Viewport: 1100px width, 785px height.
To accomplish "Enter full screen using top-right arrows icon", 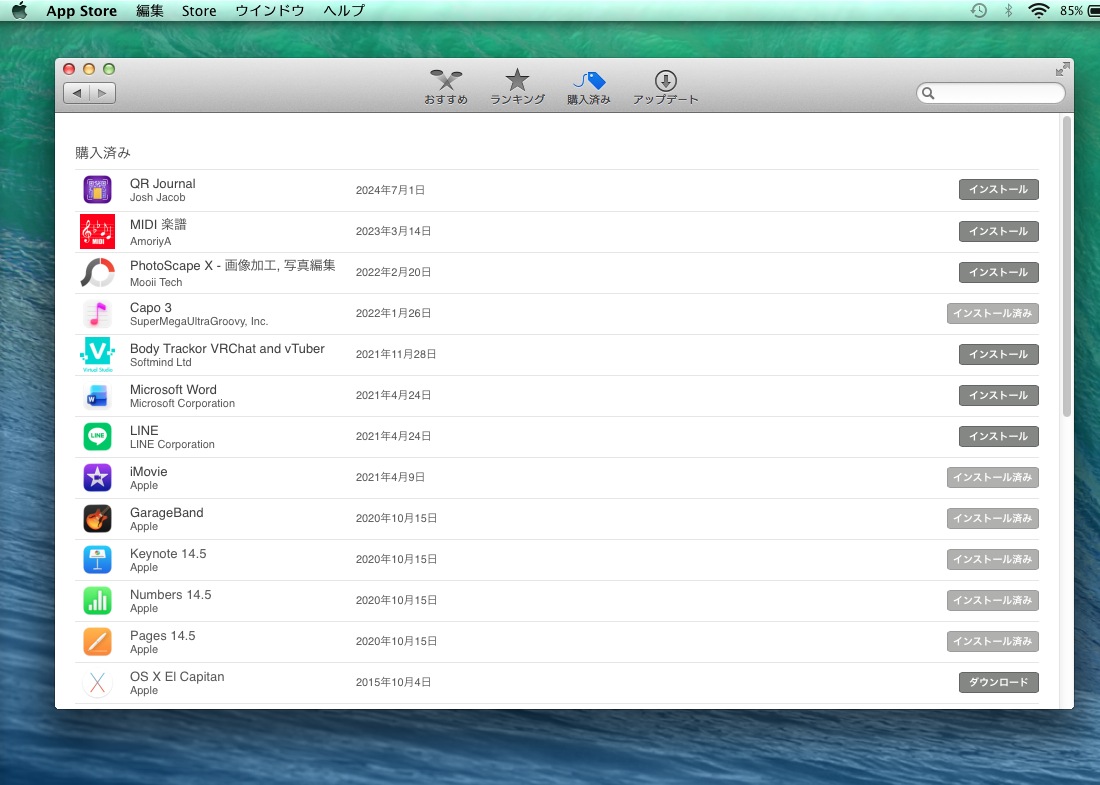I will click(1062, 69).
